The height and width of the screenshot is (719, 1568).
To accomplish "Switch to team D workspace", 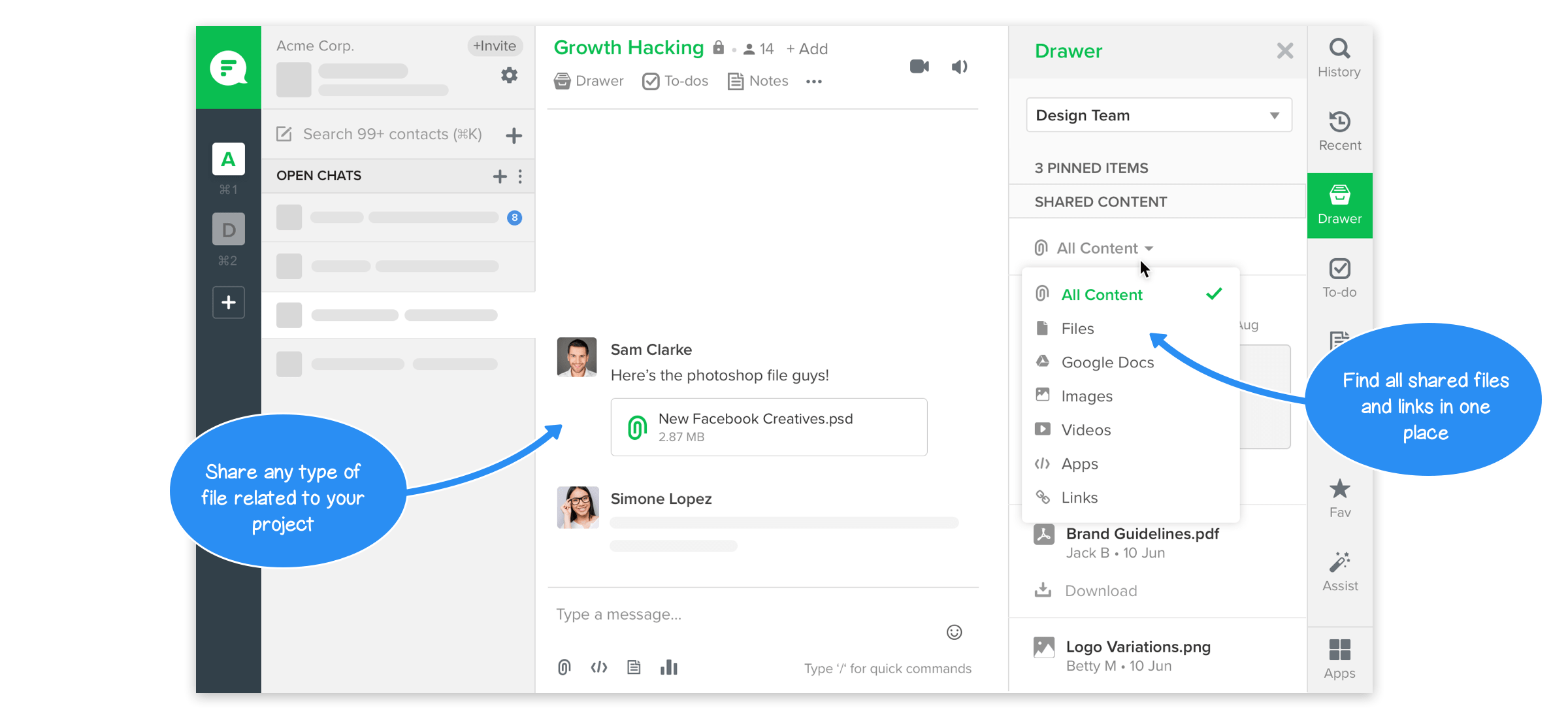I will 229,229.
